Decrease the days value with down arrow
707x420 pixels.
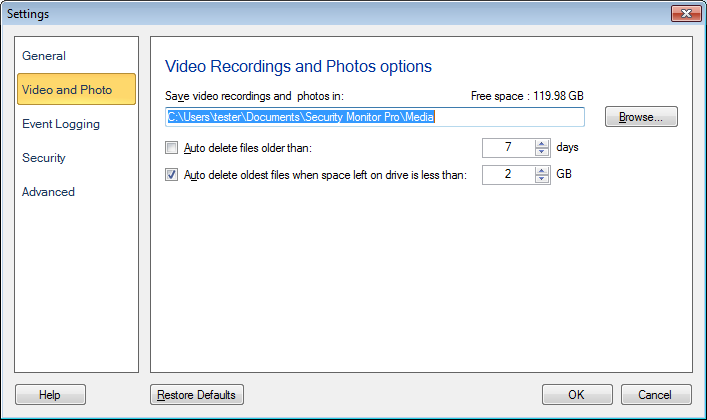[x=542, y=152]
